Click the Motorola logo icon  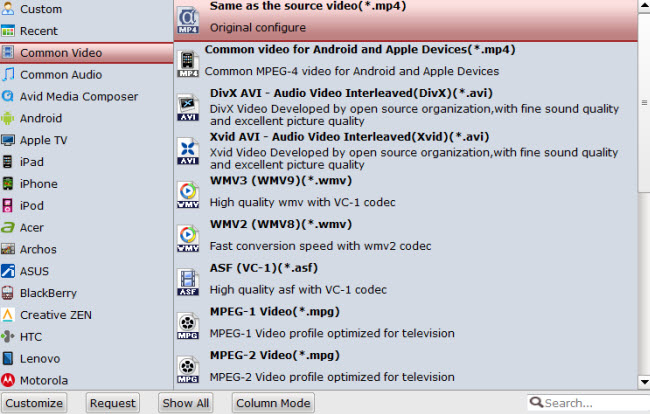(7, 380)
